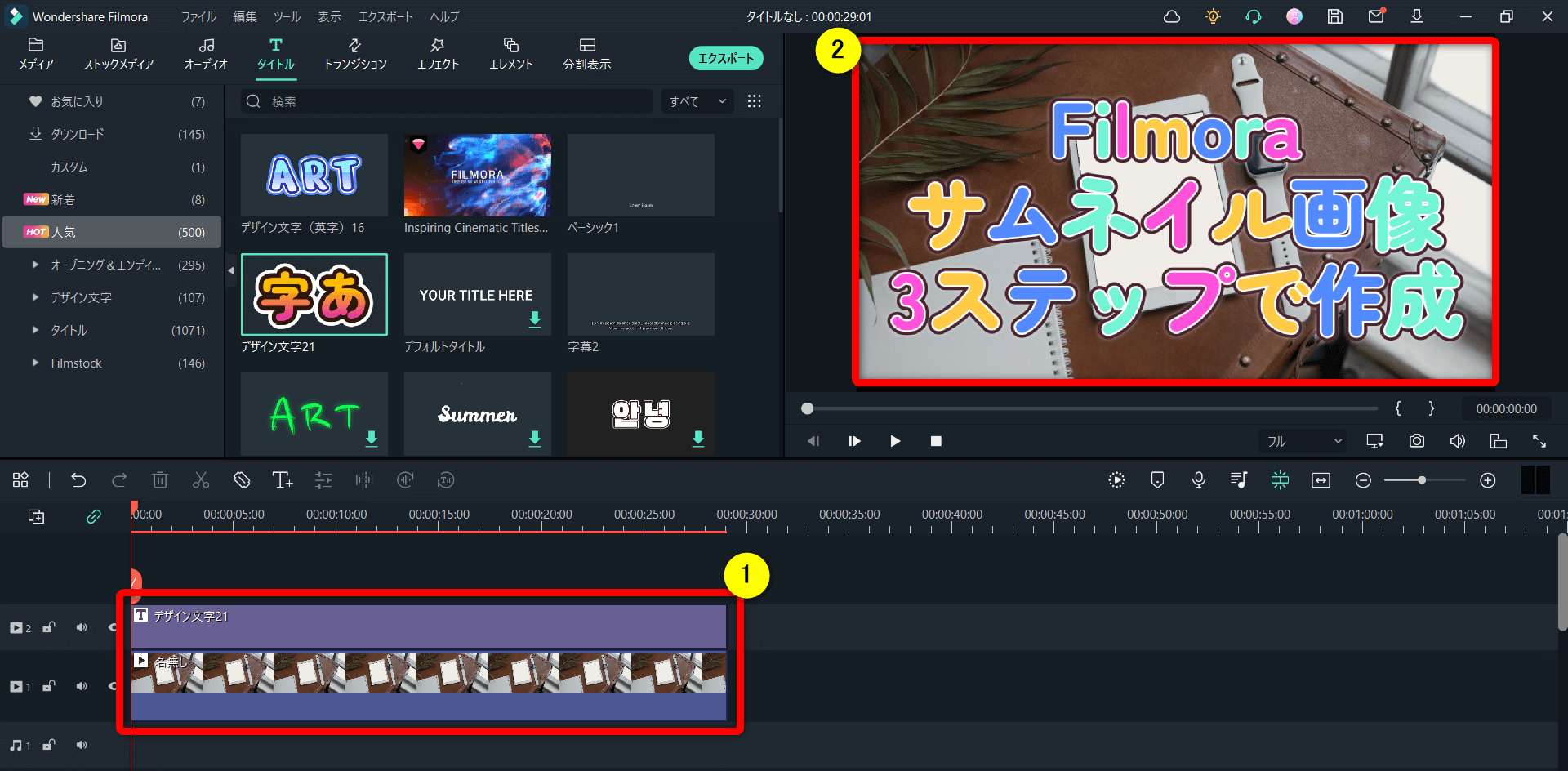Expand Filmstock category
This screenshot has height=771, width=1568.
point(35,363)
